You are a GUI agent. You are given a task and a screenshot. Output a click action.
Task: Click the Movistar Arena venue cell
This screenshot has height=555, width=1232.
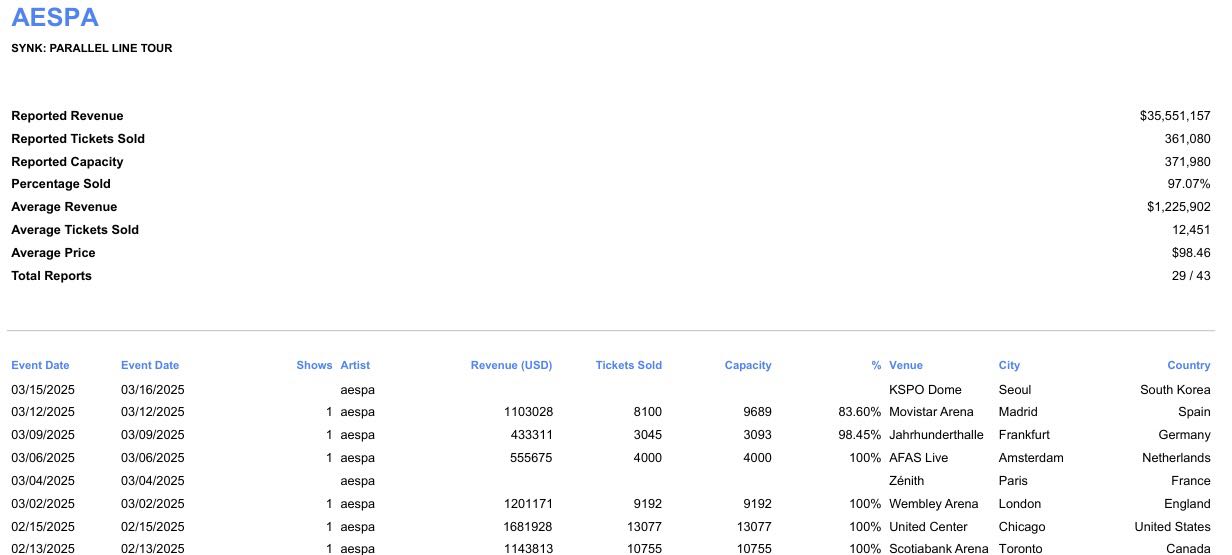coord(931,412)
